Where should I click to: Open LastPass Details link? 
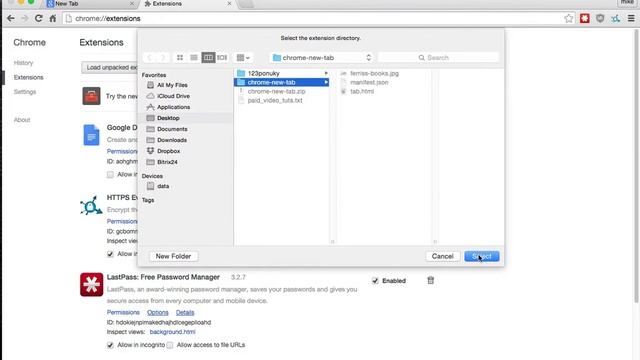[185, 312]
